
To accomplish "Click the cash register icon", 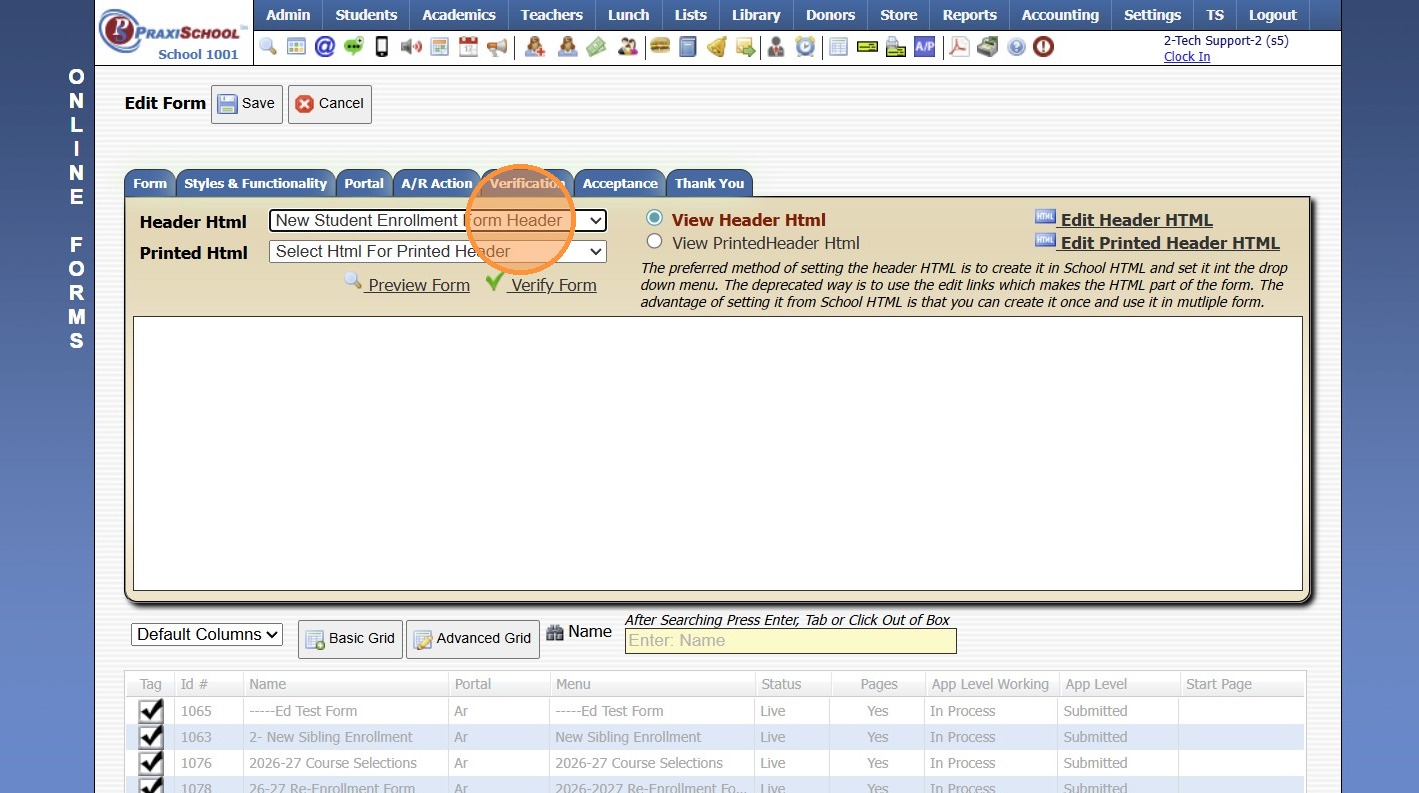I will click(988, 46).
